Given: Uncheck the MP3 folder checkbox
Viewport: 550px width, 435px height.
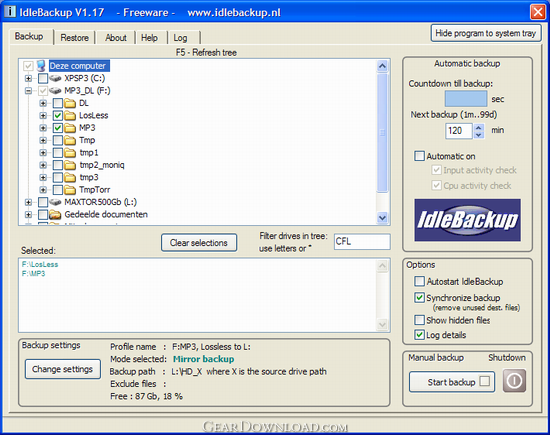Looking at the screenshot, I should click(x=58, y=128).
